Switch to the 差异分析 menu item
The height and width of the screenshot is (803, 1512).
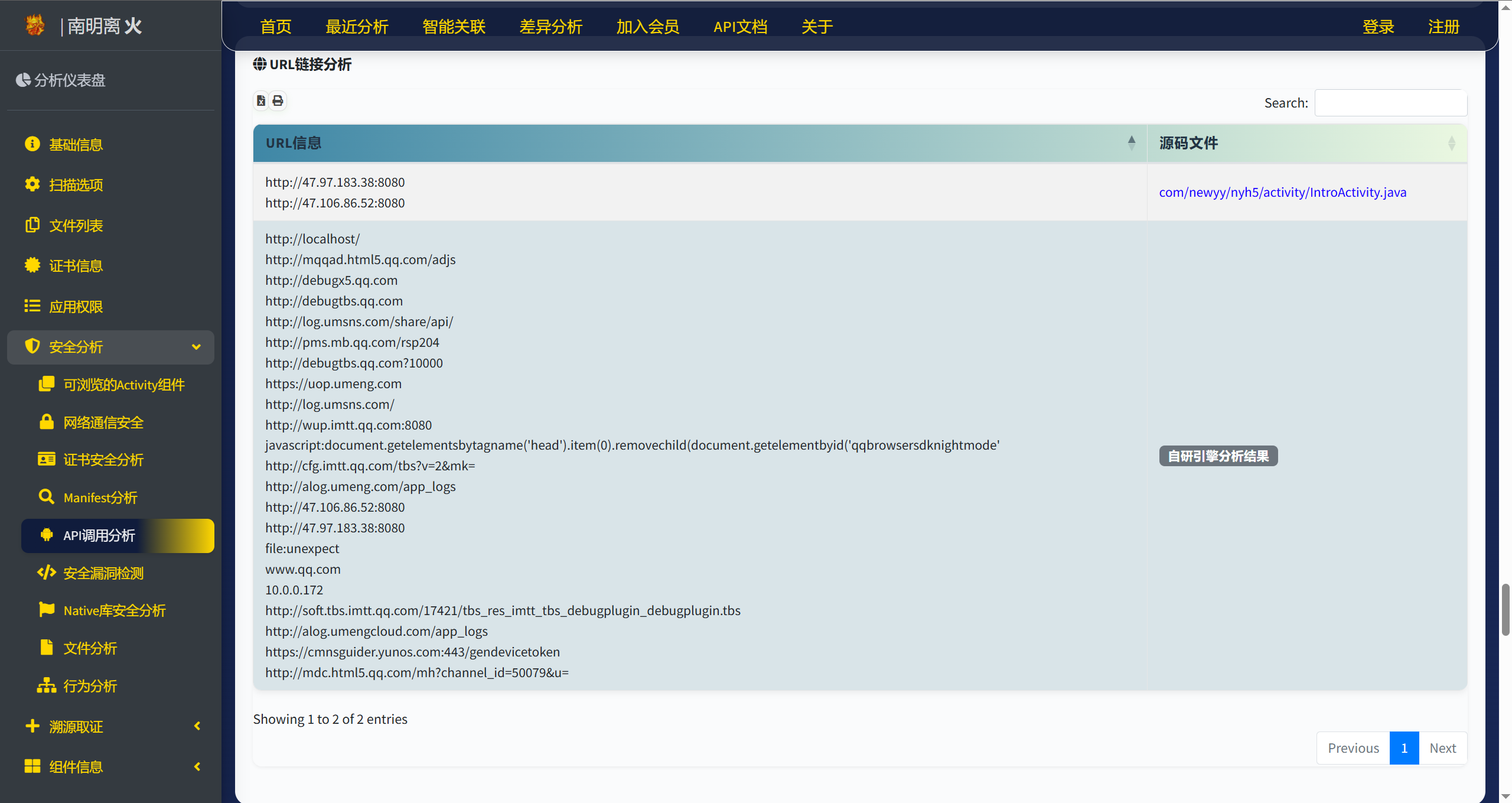pyautogui.click(x=550, y=26)
